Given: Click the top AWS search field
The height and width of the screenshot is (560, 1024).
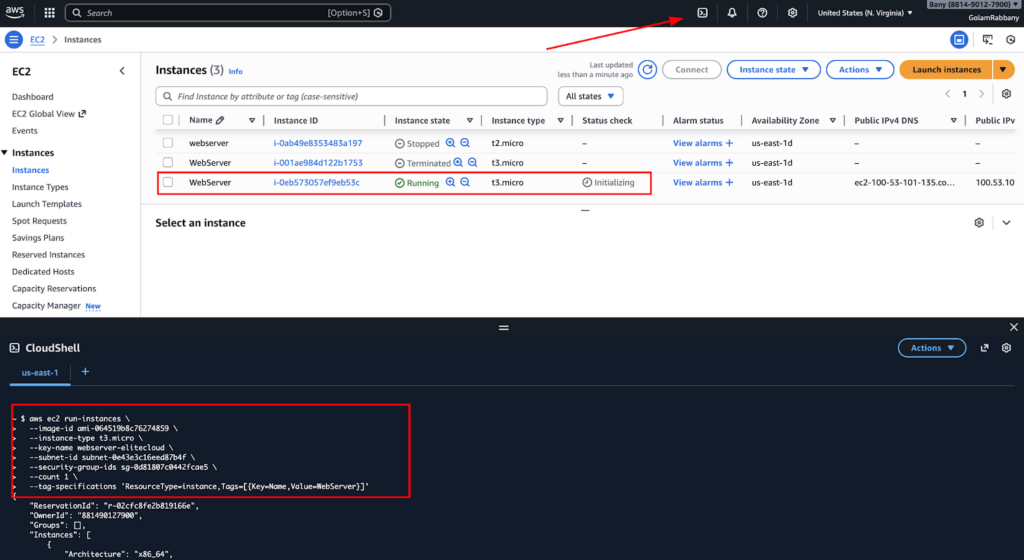Looking at the screenshot, I should (229, 12).
